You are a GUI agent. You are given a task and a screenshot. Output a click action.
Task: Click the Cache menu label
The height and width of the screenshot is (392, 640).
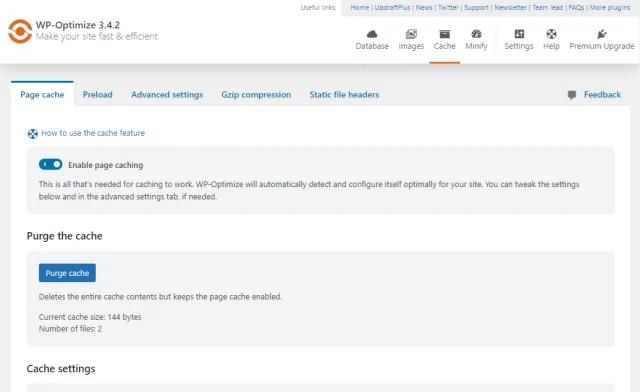[x=444, y=46]
